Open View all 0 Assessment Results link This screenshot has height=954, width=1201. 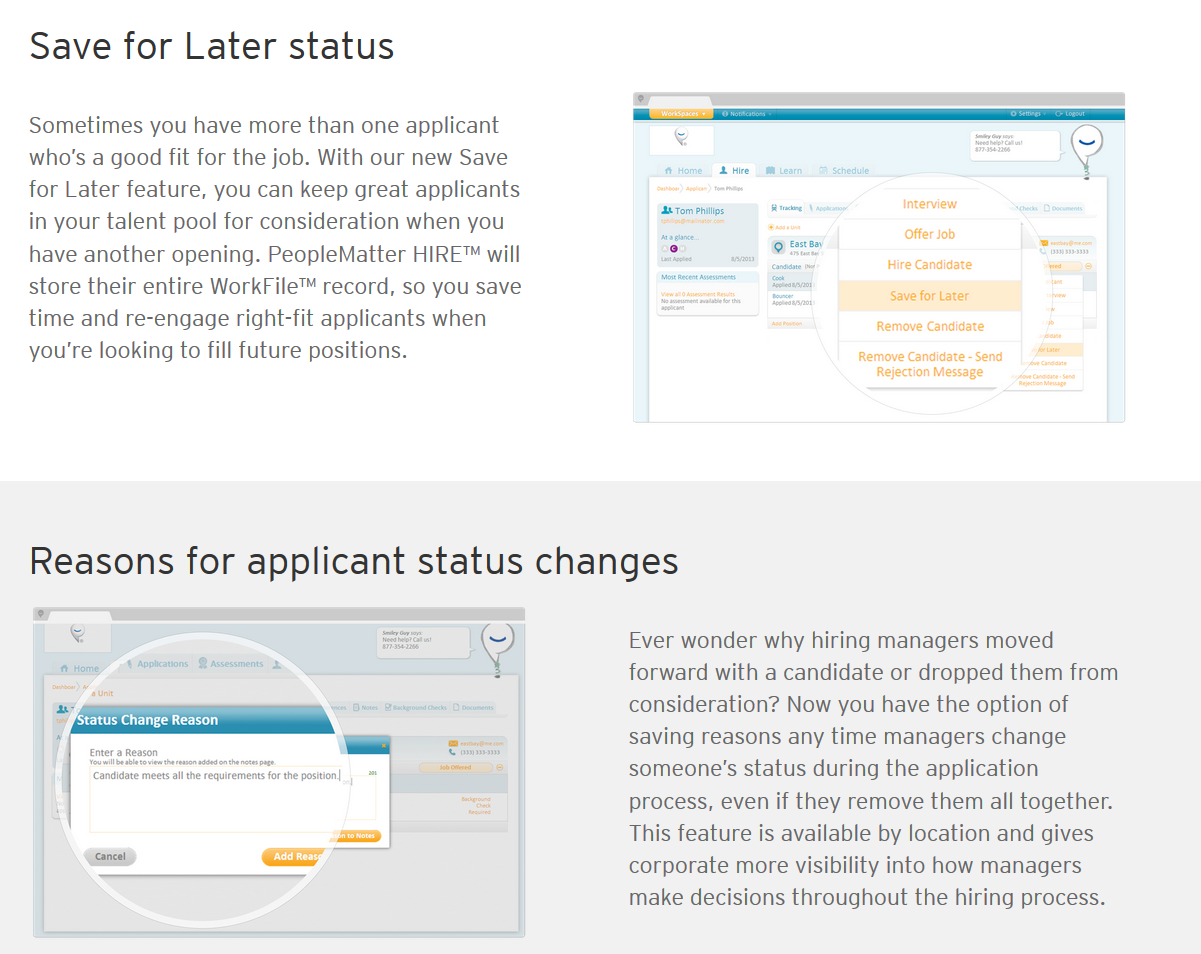pyautogui.click(x=698, y=294)
